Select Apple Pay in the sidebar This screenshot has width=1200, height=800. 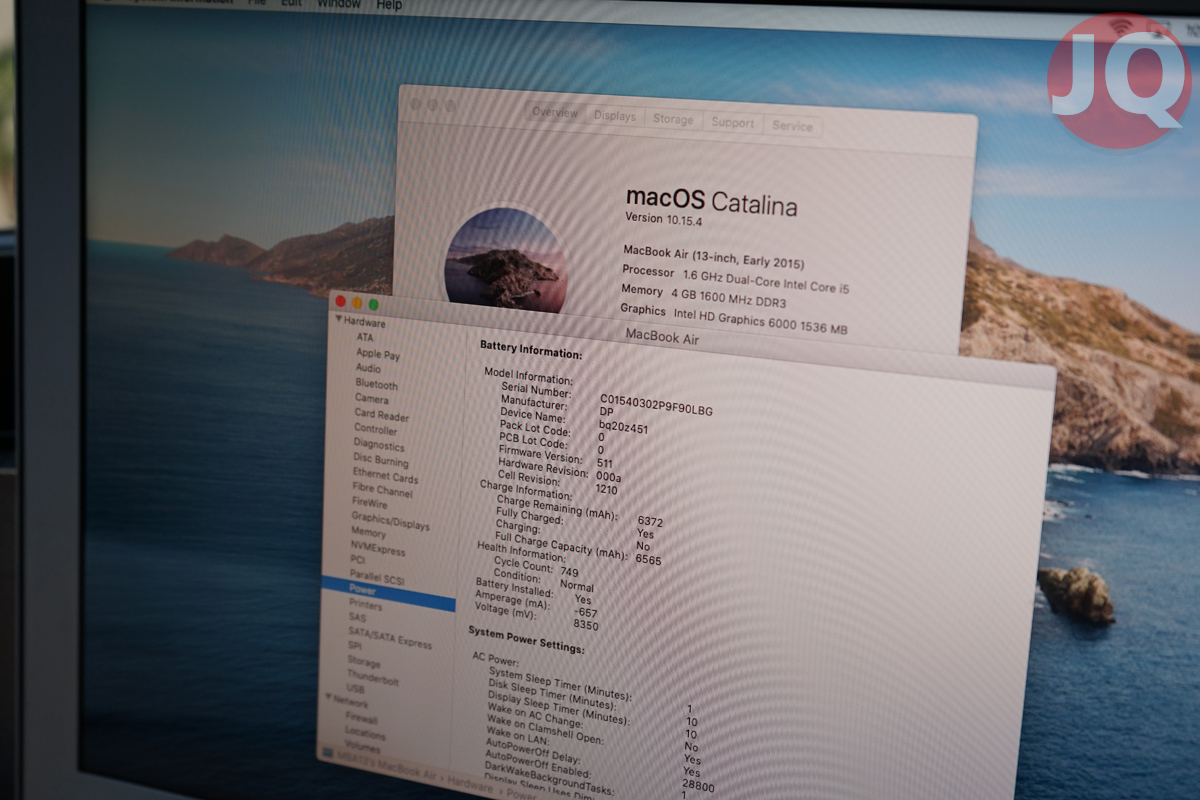(x=377, y=353)
